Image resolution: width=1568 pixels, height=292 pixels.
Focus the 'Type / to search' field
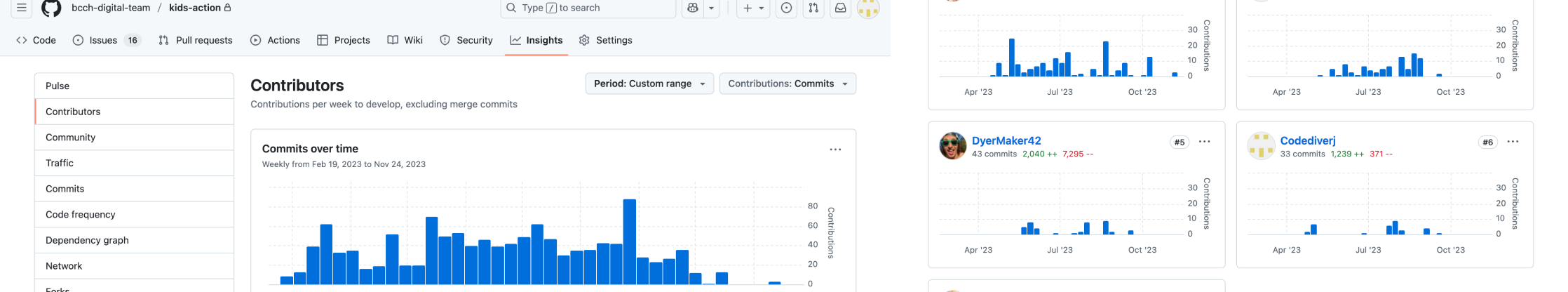point(588,8)
